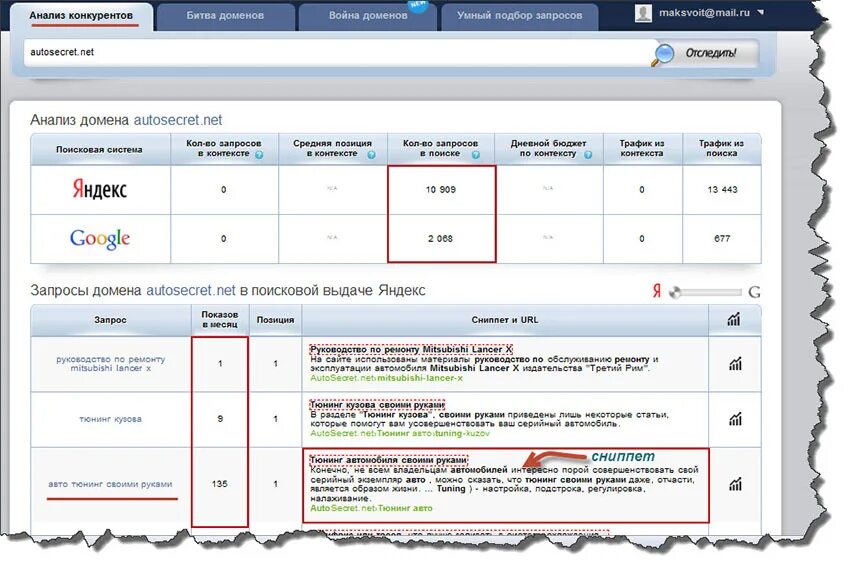Click the magnifying glass search icon
850x569 pixels.
coord(662,55)
